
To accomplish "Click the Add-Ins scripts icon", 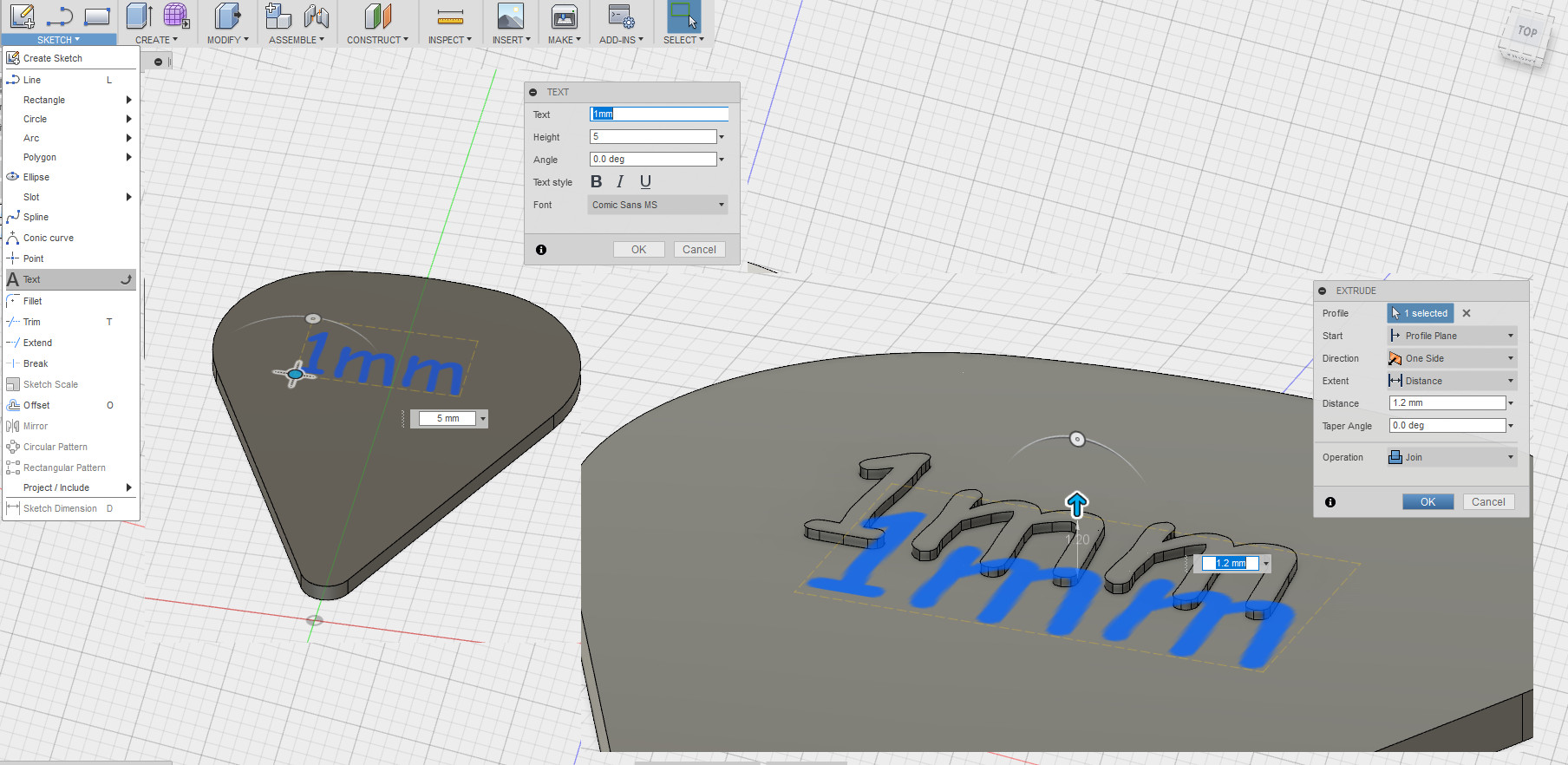I will (x=621, y=16).
